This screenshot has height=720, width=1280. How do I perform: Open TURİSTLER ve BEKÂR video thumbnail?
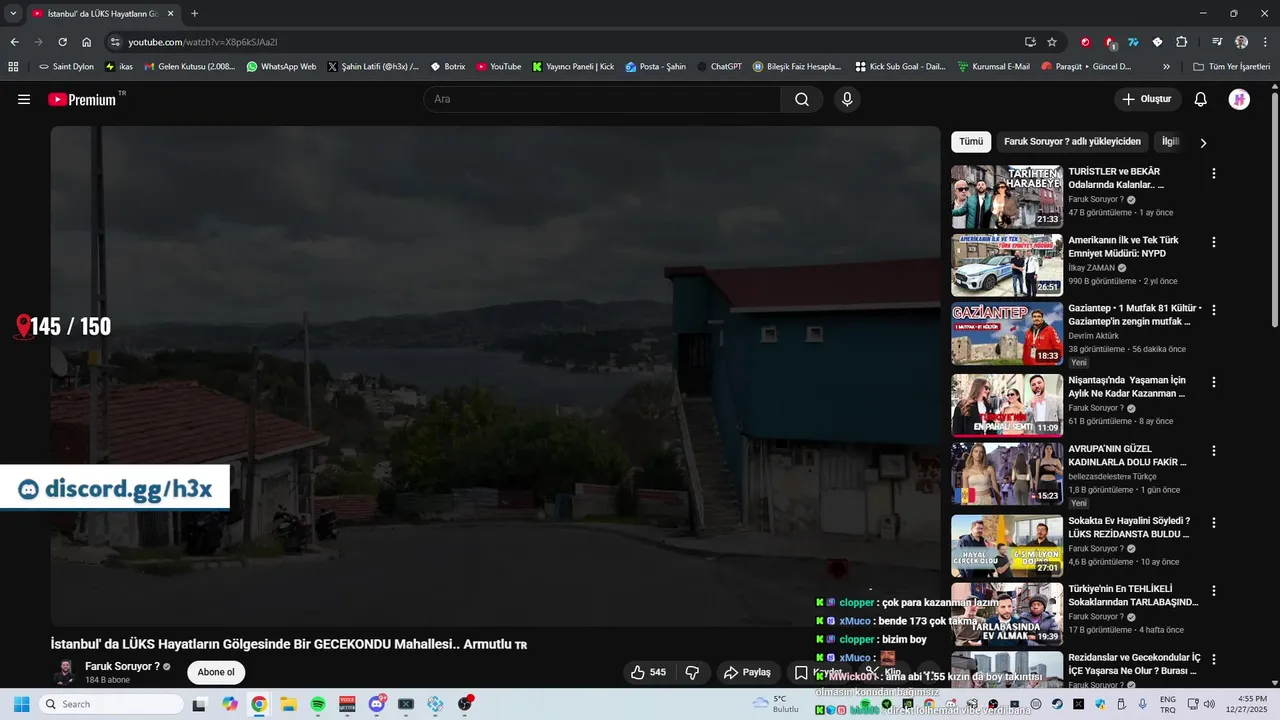tap(1006, 197)
